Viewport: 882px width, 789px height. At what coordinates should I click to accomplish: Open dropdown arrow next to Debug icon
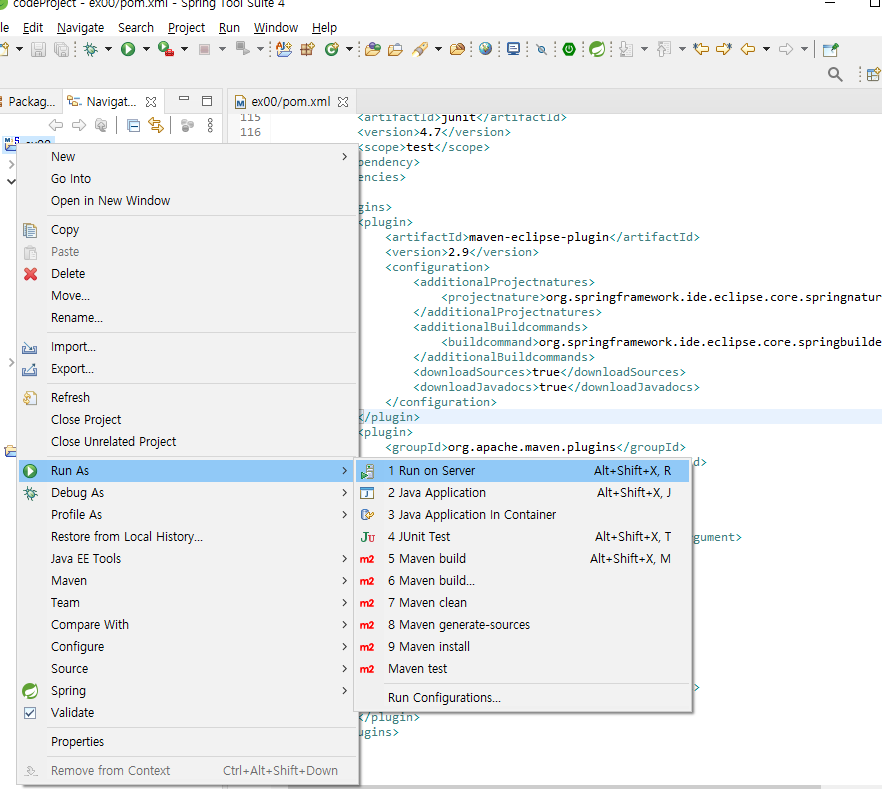[x=108, y=49]
